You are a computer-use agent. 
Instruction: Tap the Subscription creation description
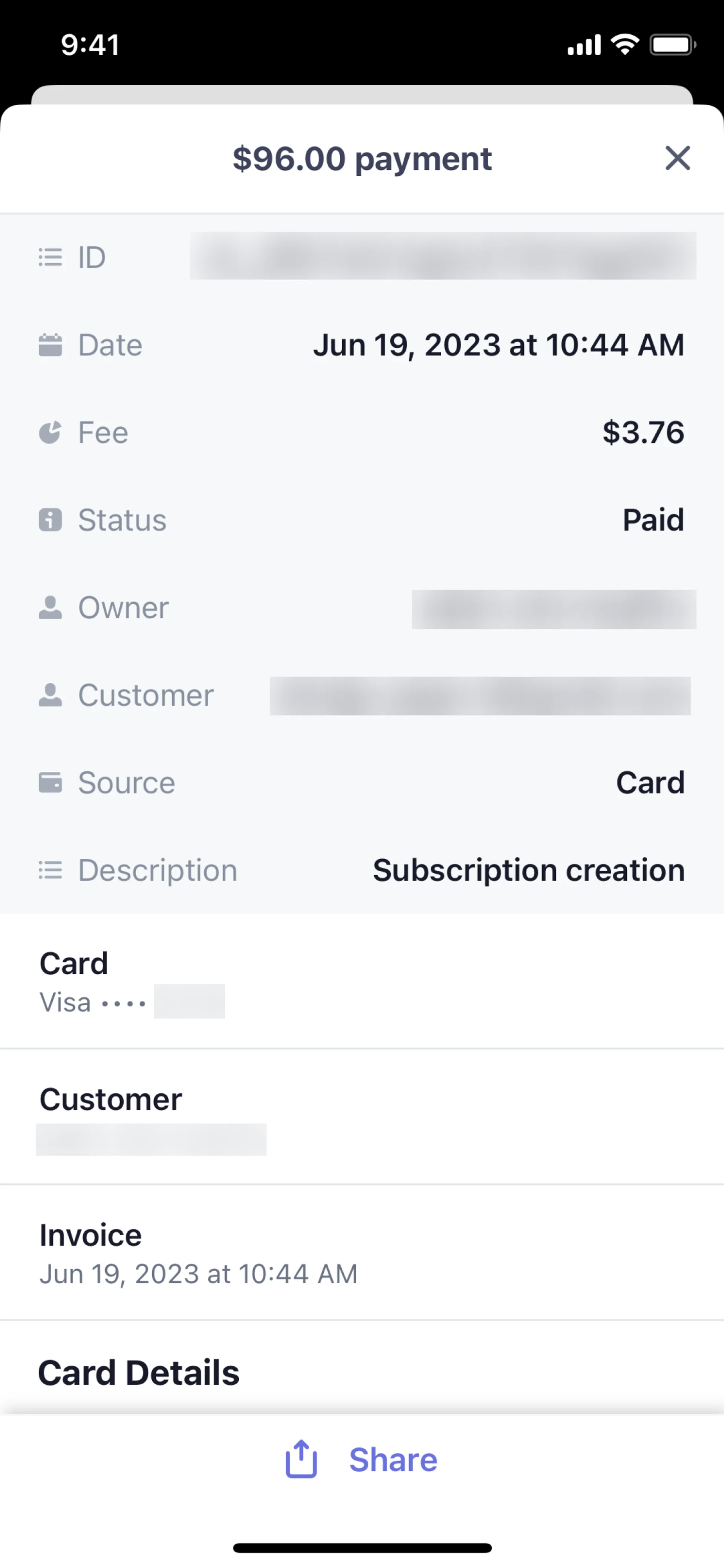(x=528, y=871)
